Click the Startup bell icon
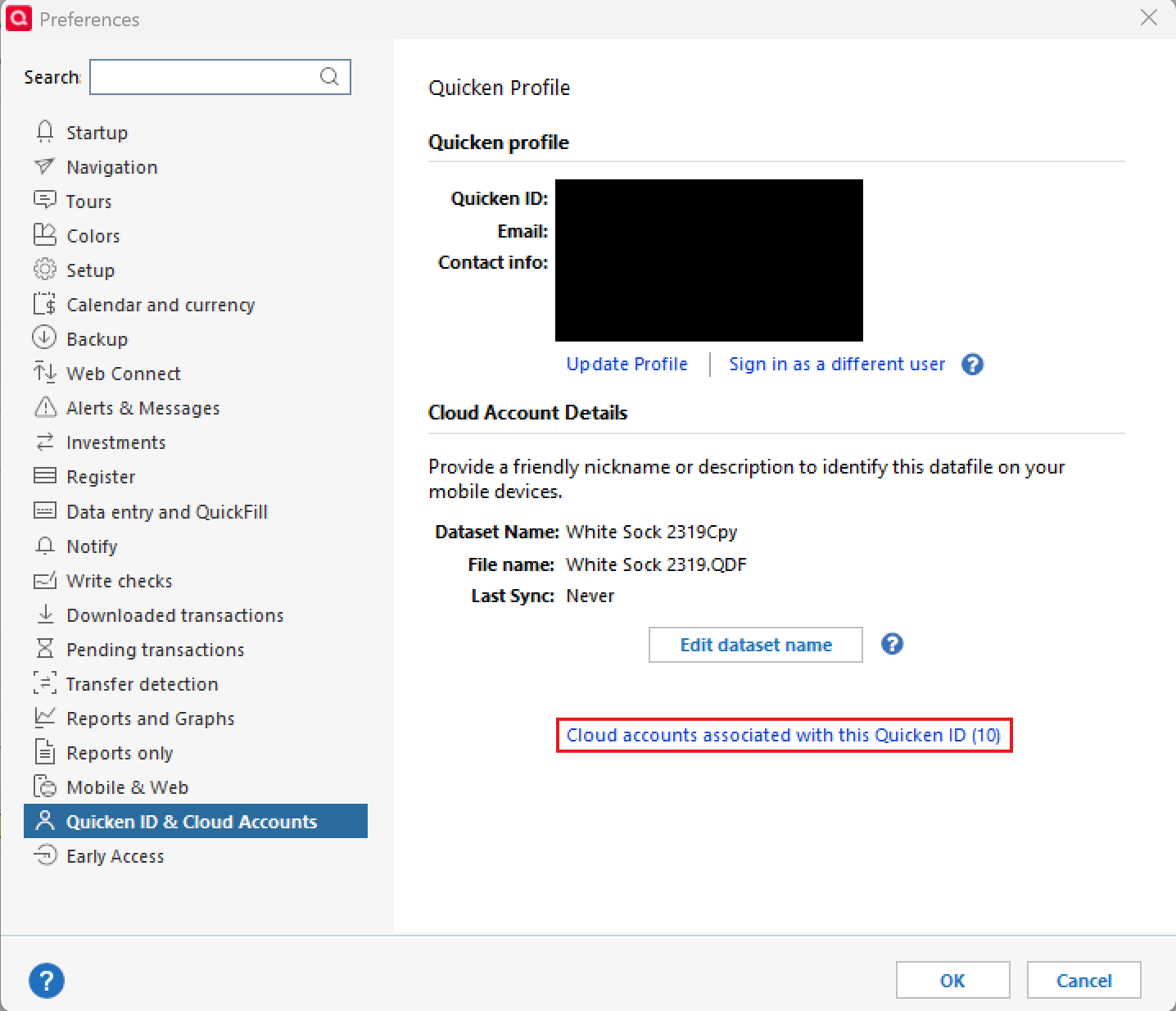 point(45,132)
